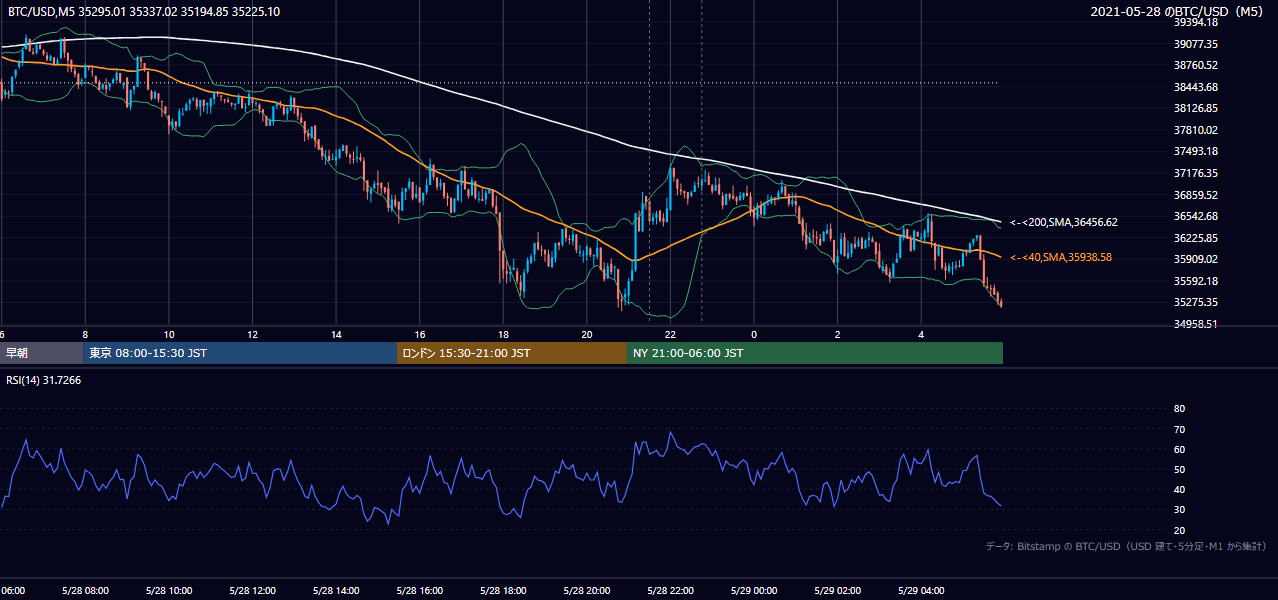
Task: Click the RSI(14) 31.7266 indicator label
Action: click(45, 381)
